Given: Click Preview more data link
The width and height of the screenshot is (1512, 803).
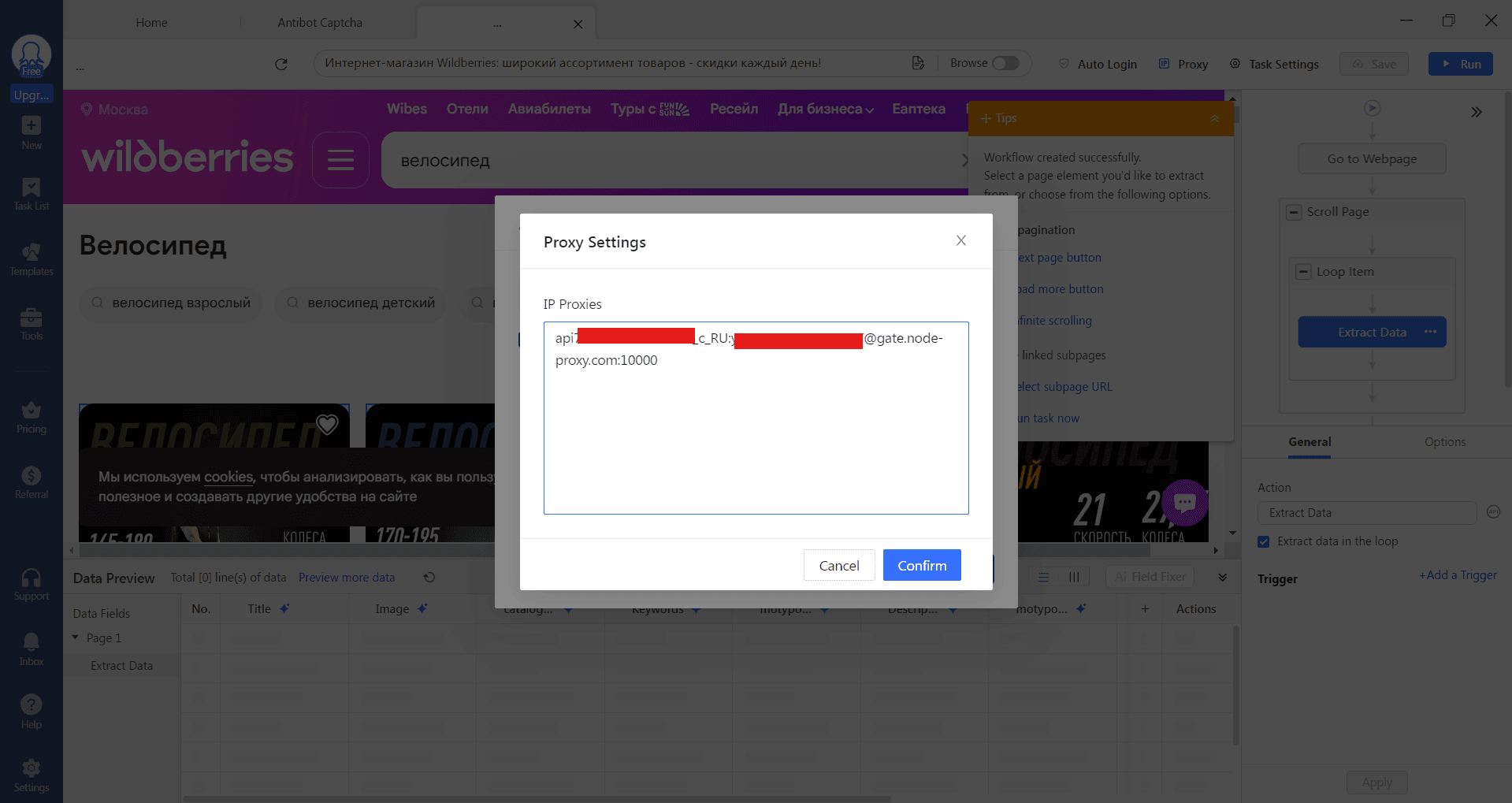Looking at the screenshot, I should point(347,578).
